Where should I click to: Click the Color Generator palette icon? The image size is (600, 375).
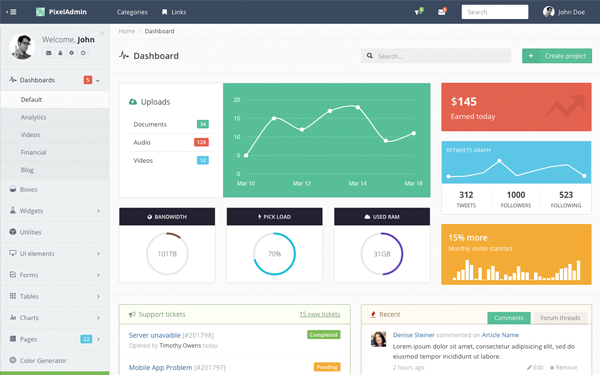[13, 360]
